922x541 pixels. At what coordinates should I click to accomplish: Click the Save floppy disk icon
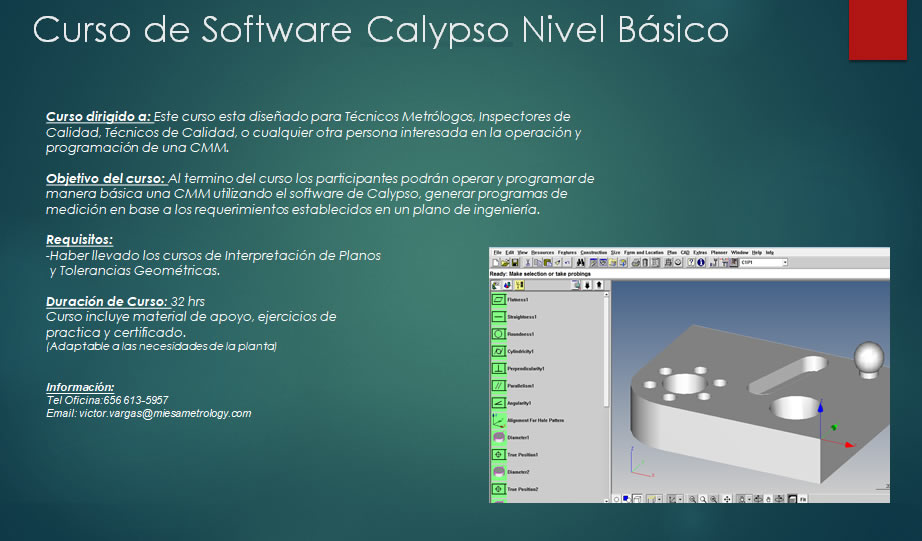tap(515, 262)
